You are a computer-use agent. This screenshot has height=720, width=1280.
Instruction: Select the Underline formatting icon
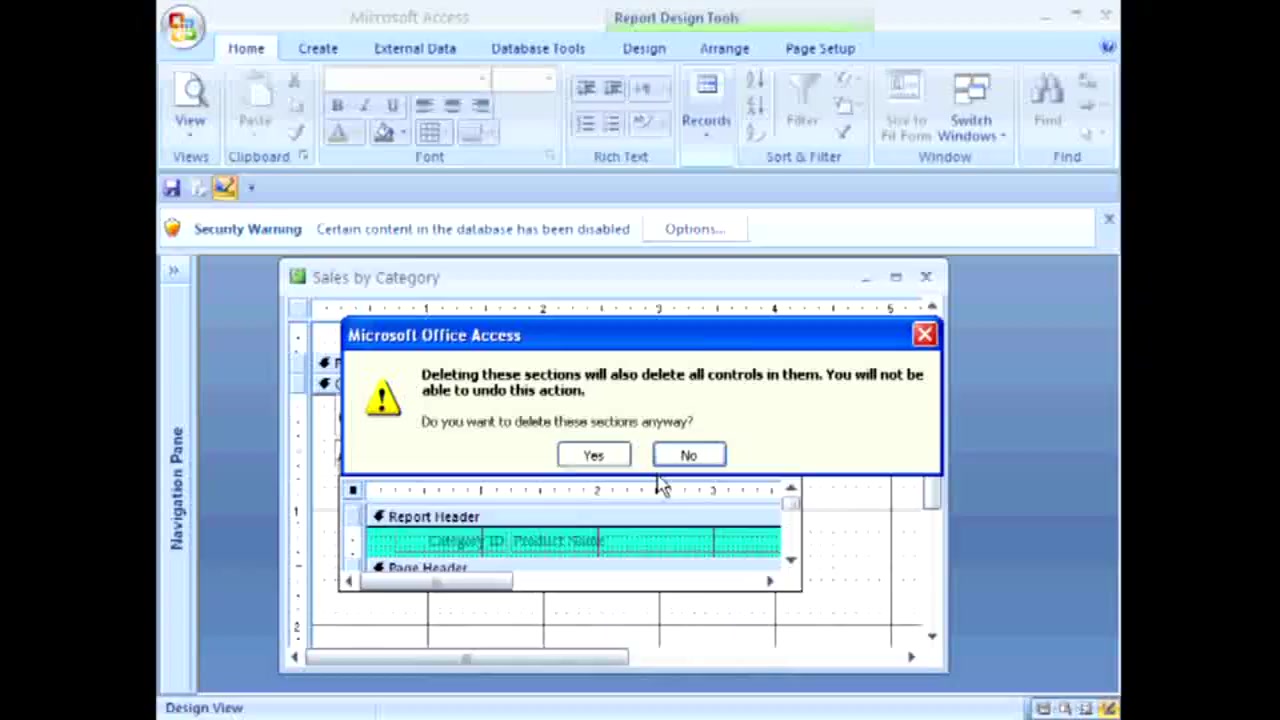(391, 105)
